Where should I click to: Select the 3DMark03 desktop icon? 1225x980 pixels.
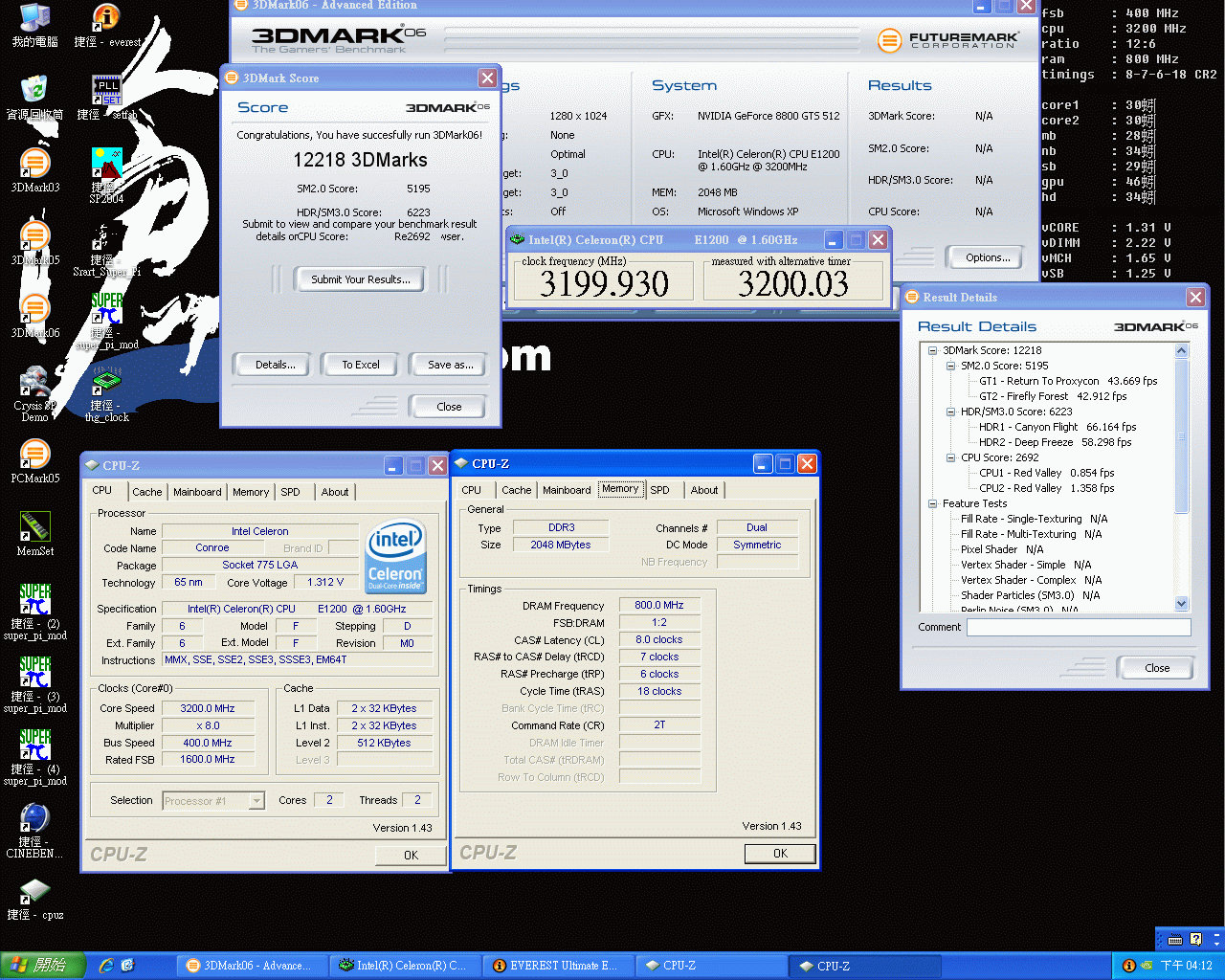coord(34,170)
